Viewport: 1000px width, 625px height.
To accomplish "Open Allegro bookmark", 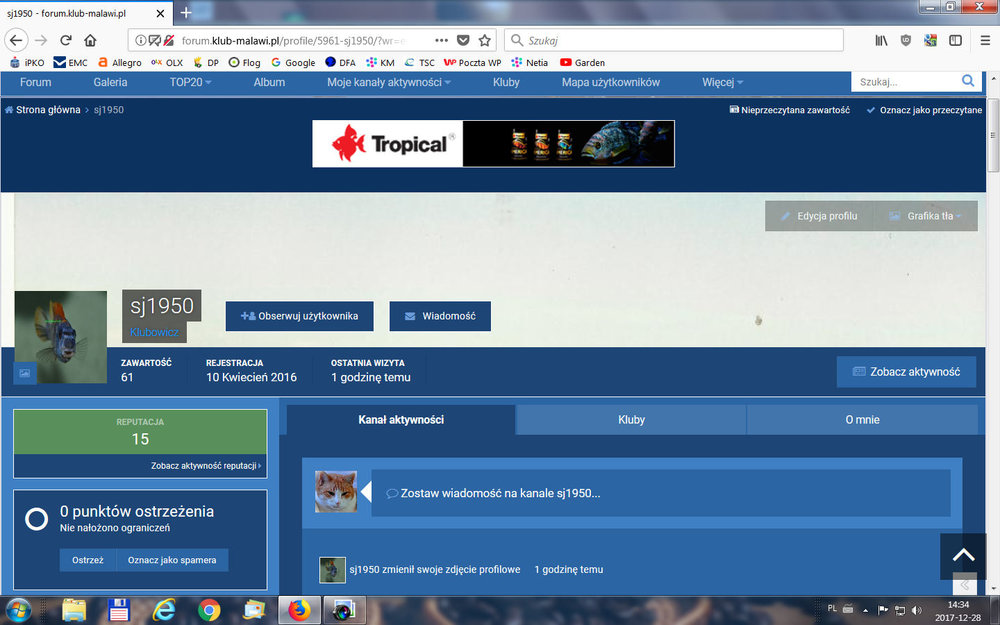I will [120, 62].
